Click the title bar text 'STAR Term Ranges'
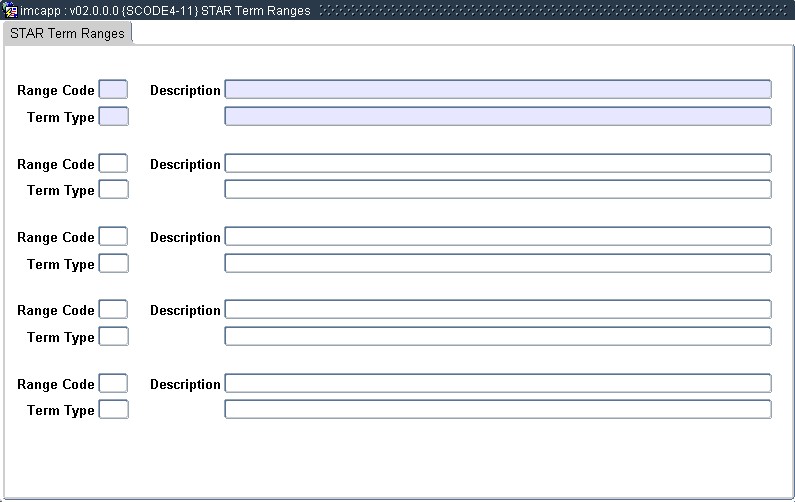This screenshot has width=795, height=502. coord(256,11)
